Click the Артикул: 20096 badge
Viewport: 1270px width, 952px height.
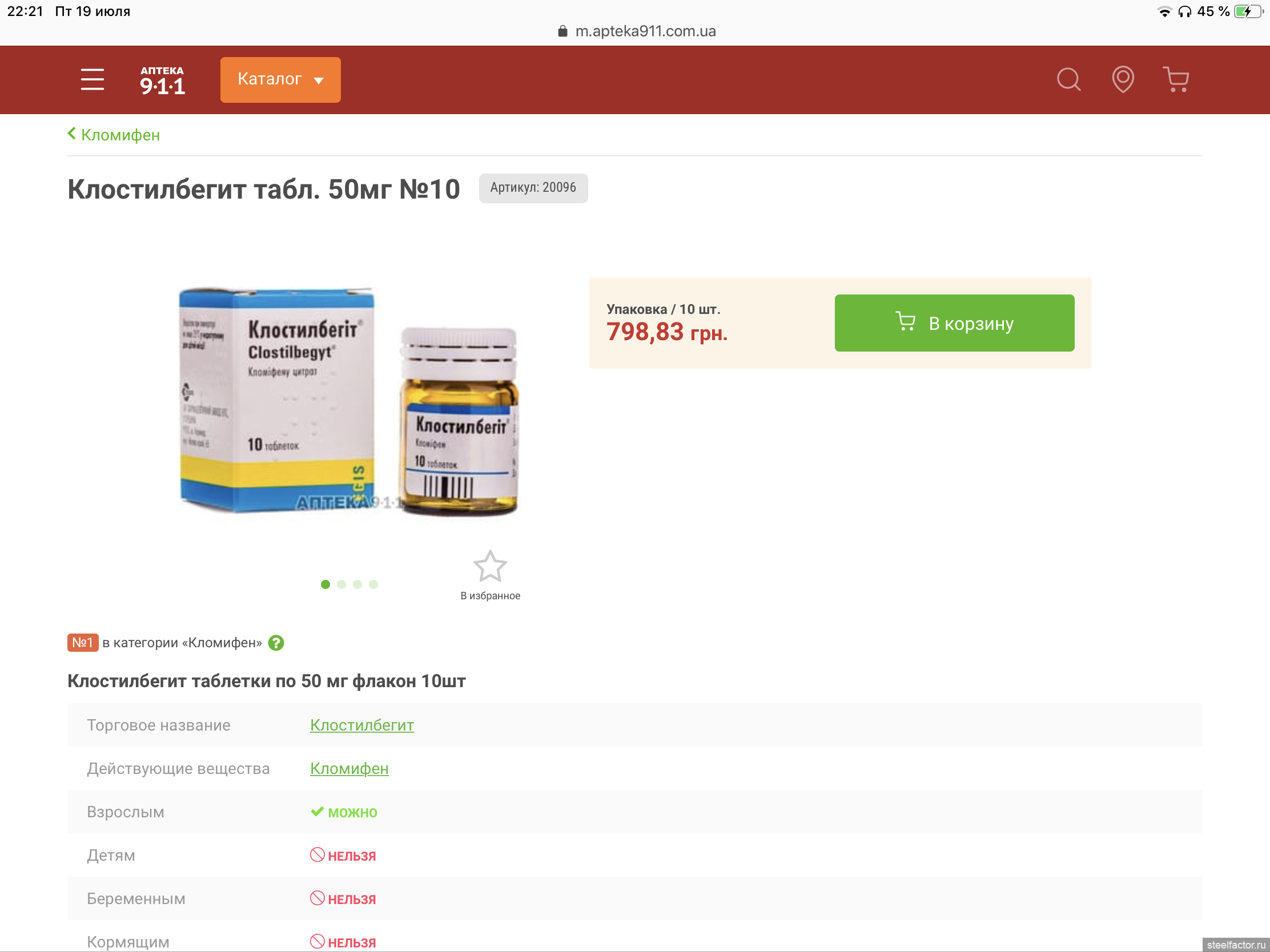533,188
